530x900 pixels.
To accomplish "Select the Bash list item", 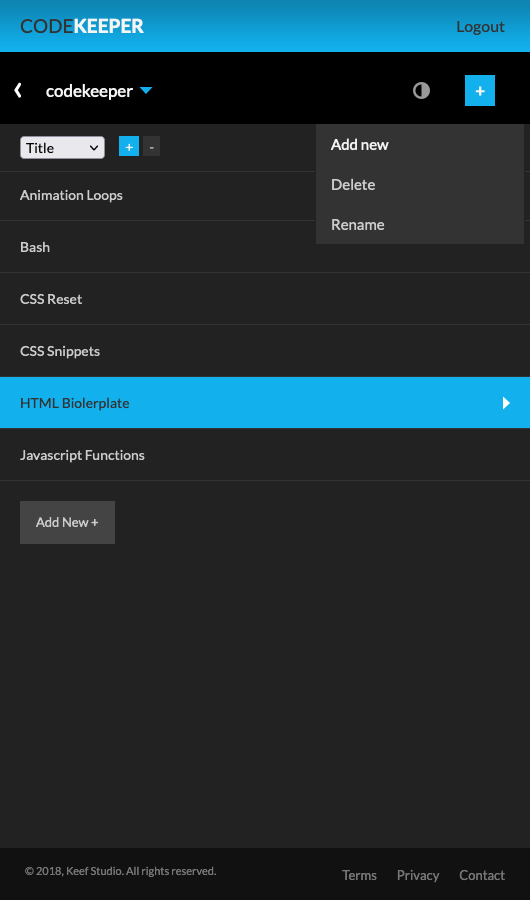I will point(265,247).
